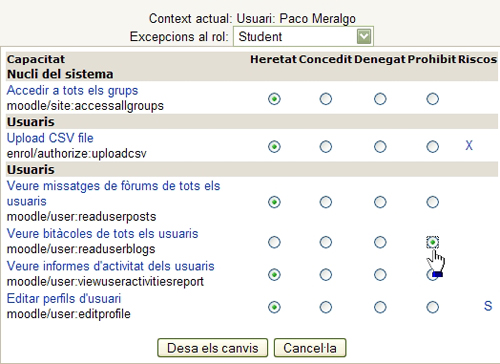
Task: Select Prohibit for Accedir a tots els grups
Action: tap(433, 99)
